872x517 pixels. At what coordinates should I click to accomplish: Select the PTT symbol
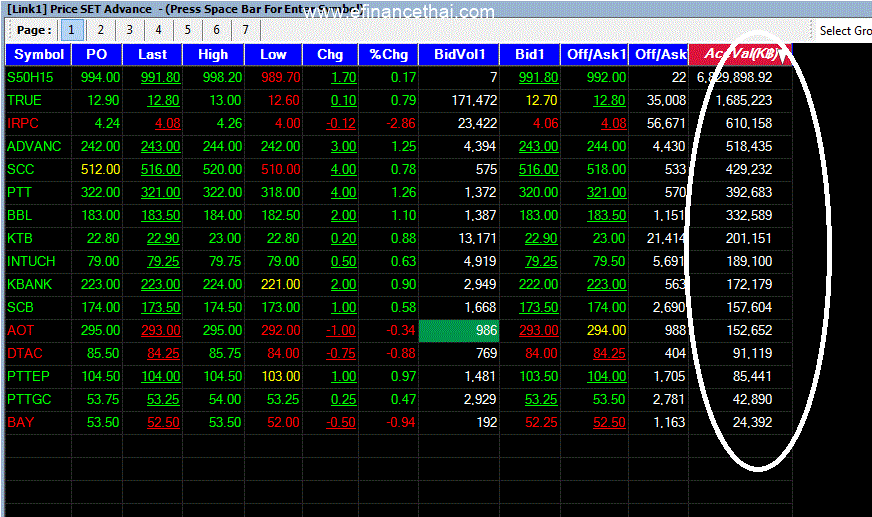point(19,192)
